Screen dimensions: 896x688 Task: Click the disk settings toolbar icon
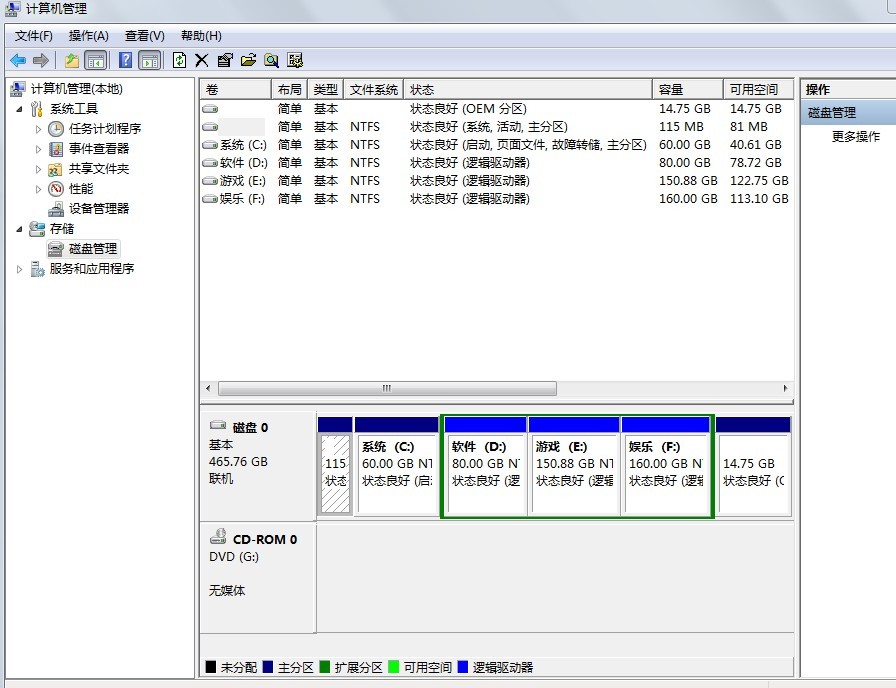tap(295, 60)
